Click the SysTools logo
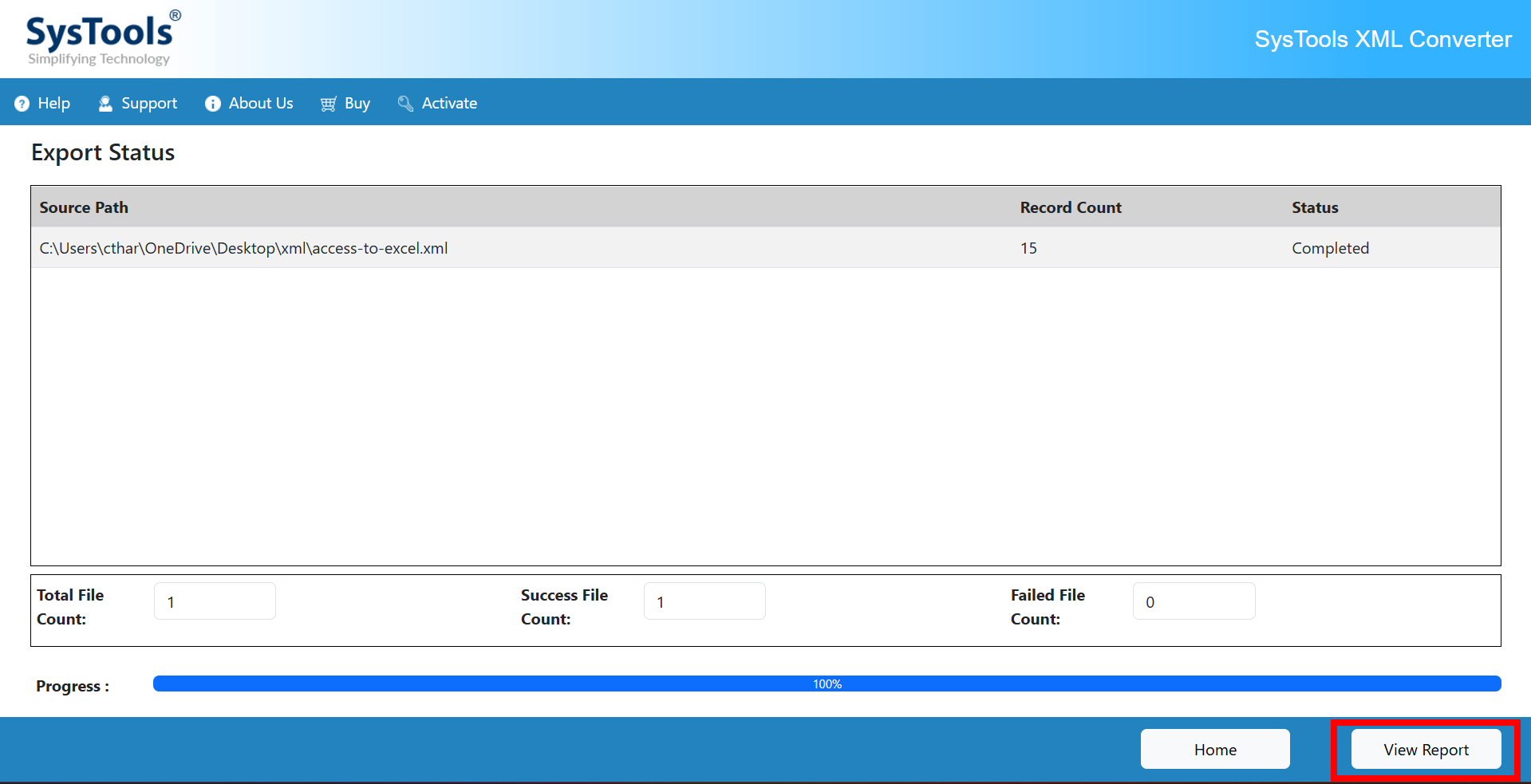This screenshot has width=1531, height=784. click(103, 38)
